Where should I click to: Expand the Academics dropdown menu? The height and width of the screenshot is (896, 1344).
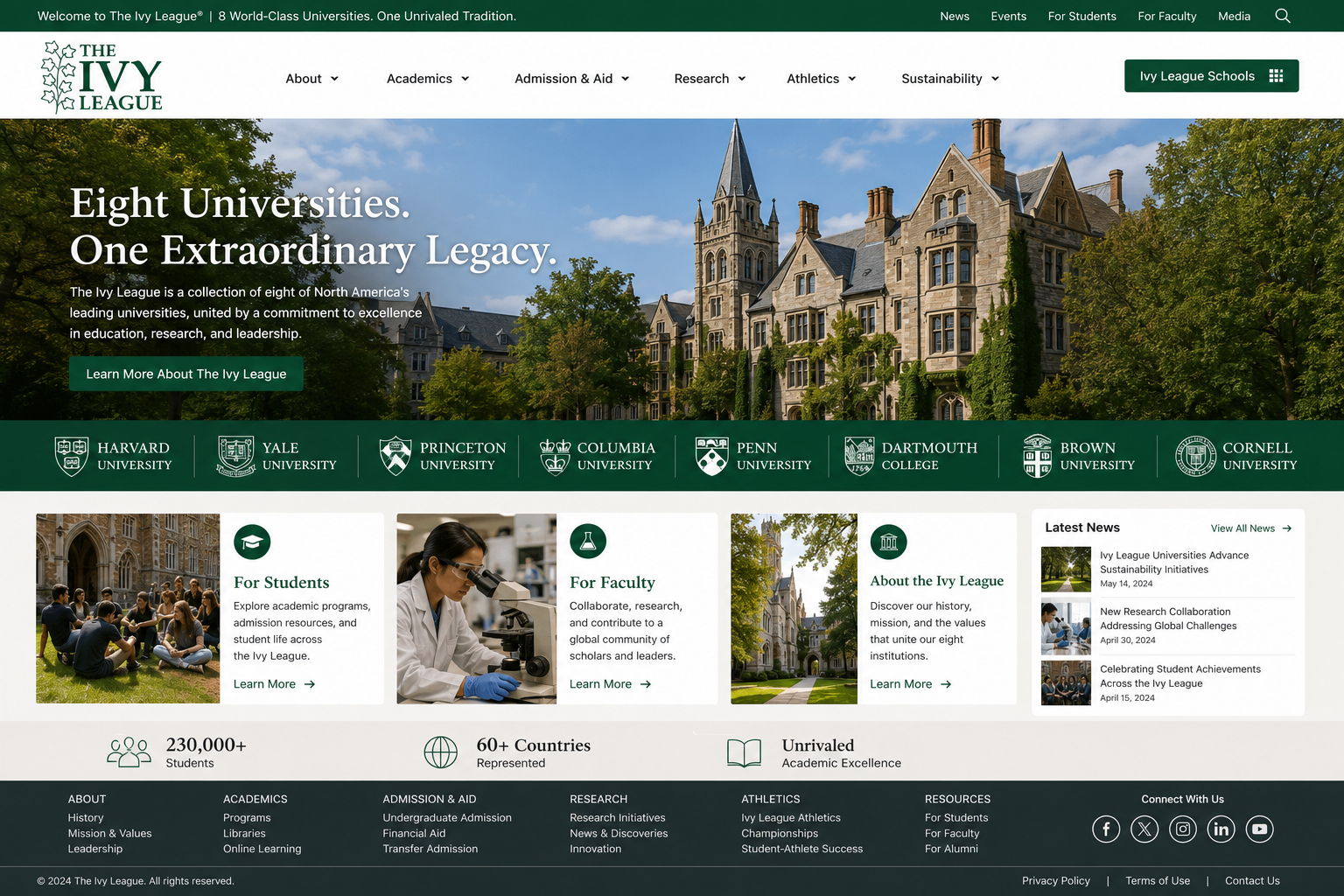(x=429, y=79)
